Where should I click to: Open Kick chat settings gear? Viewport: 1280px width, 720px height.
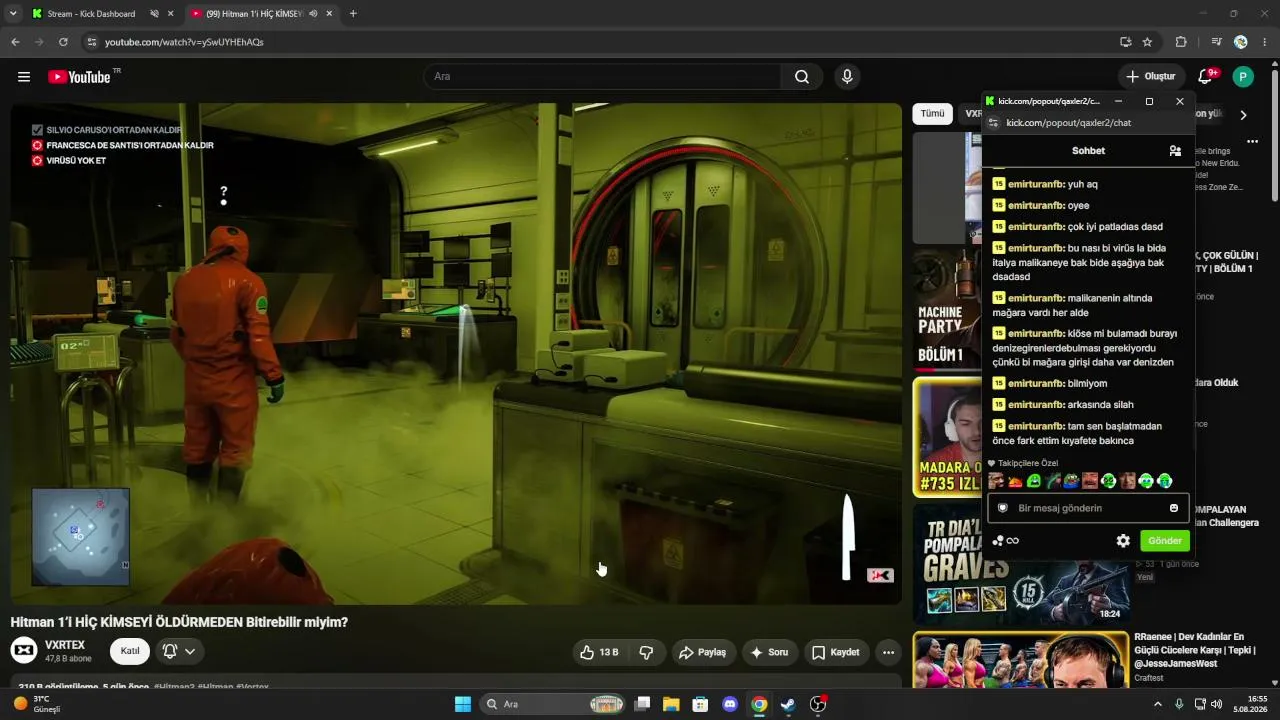1123,541
